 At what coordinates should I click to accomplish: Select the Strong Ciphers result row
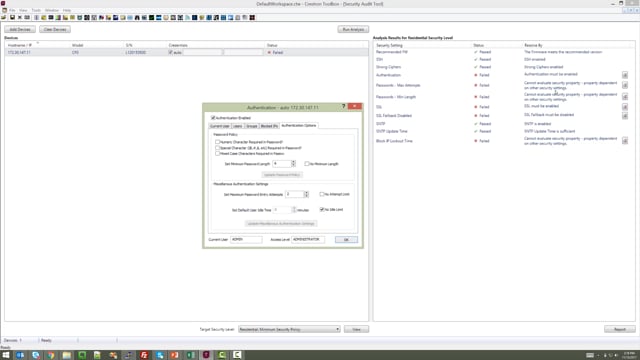pos(504,67)
